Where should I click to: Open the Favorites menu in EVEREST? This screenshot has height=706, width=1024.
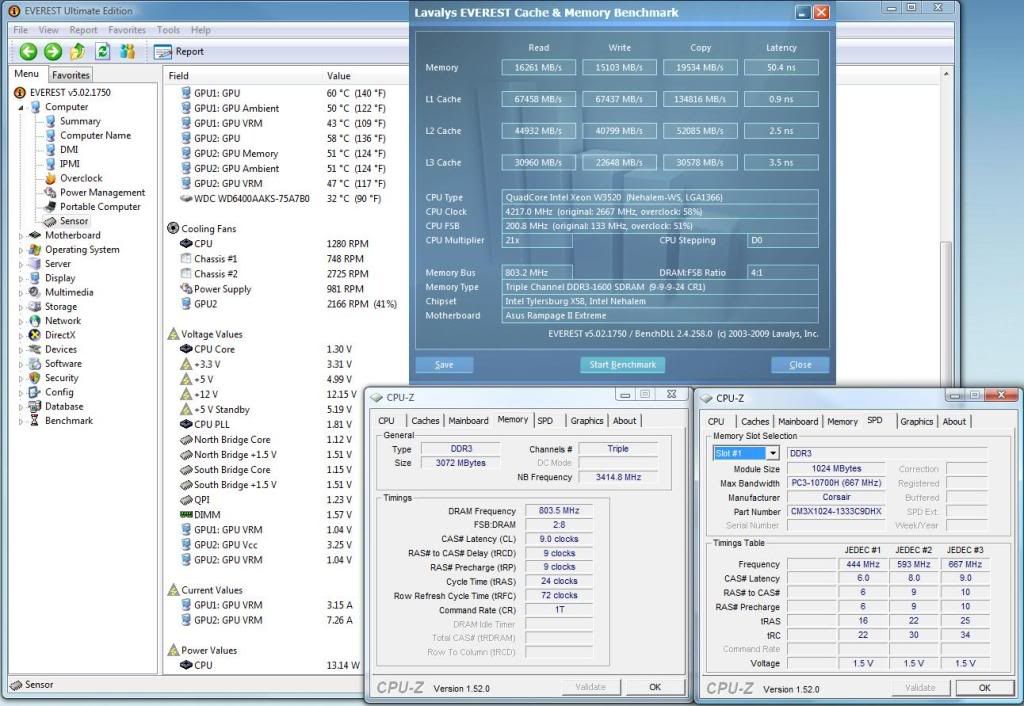(x=127, y=30)
